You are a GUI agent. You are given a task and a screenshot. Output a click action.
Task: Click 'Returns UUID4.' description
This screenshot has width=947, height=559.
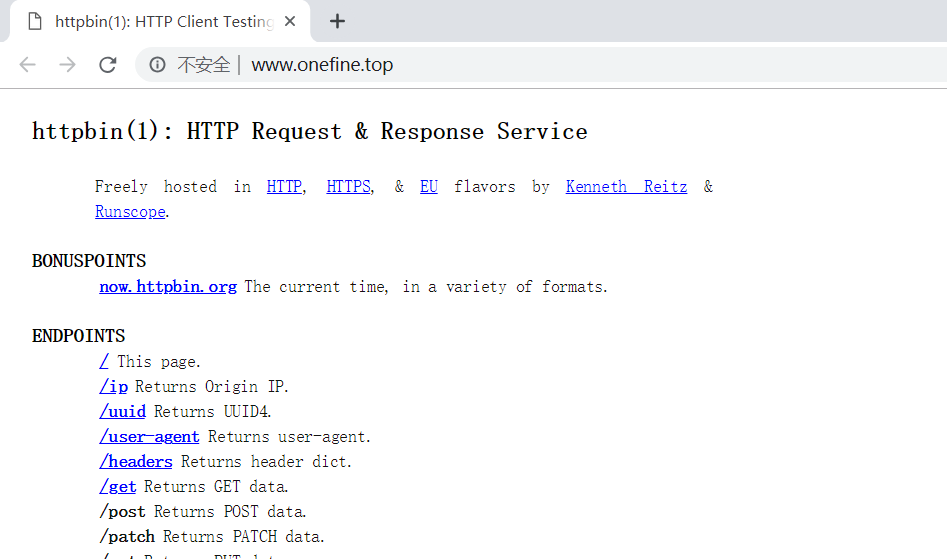point(213,412)
